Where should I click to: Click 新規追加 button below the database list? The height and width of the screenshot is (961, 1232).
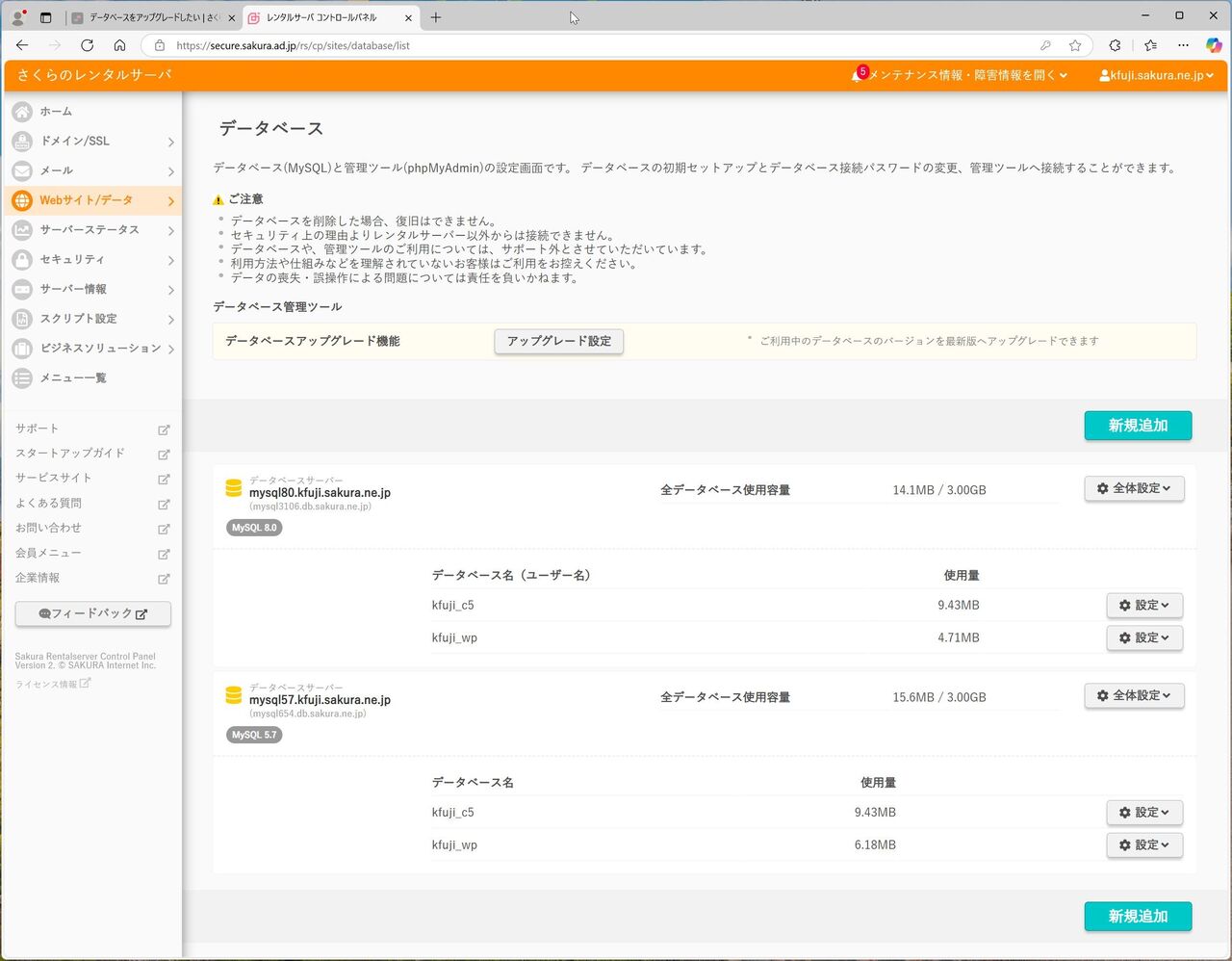[1138, 917]
